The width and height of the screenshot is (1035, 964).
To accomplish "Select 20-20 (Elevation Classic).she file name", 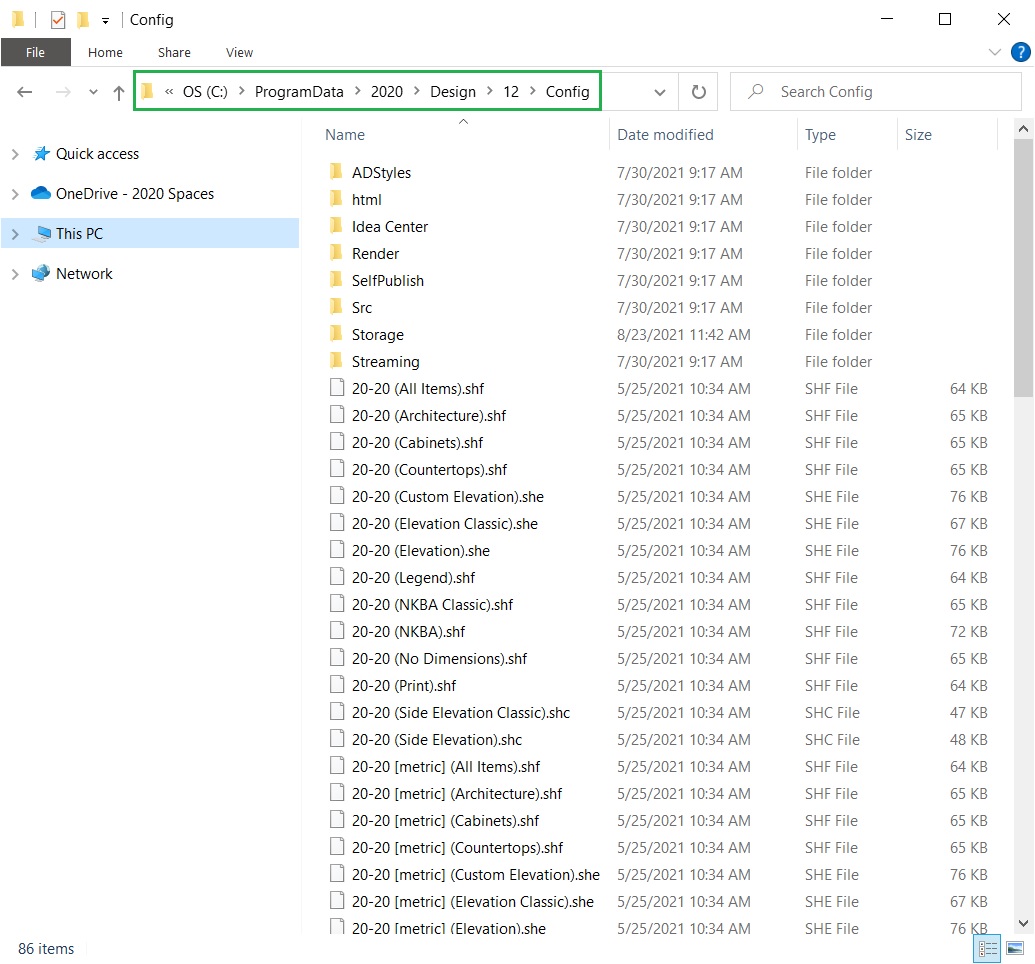I will 445,524.
